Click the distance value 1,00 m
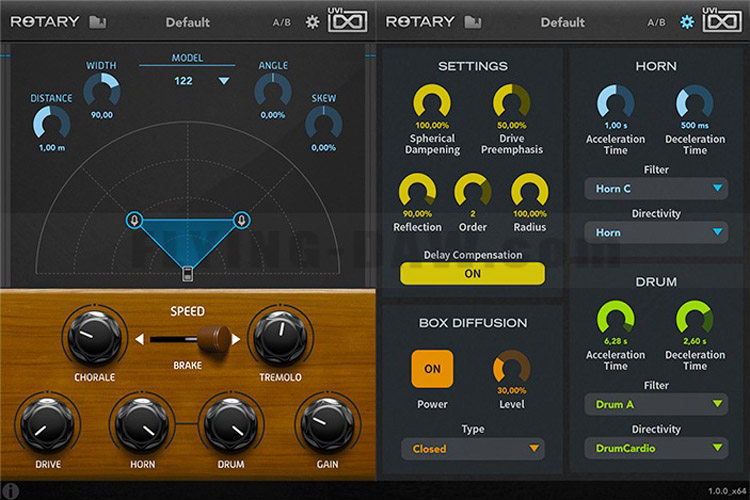Image resolution: width=750 pixels, height=500 pixels. tap(52, 148)
